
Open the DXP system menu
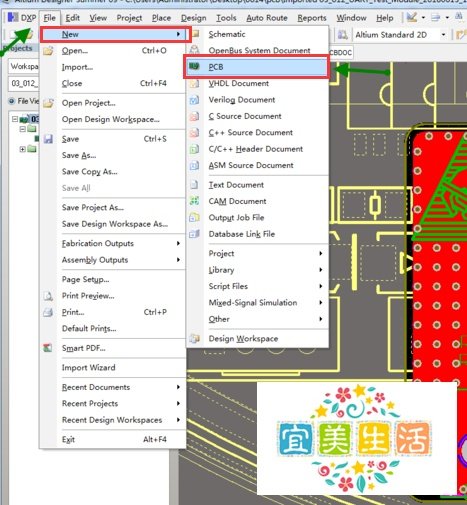coord(22,18)
